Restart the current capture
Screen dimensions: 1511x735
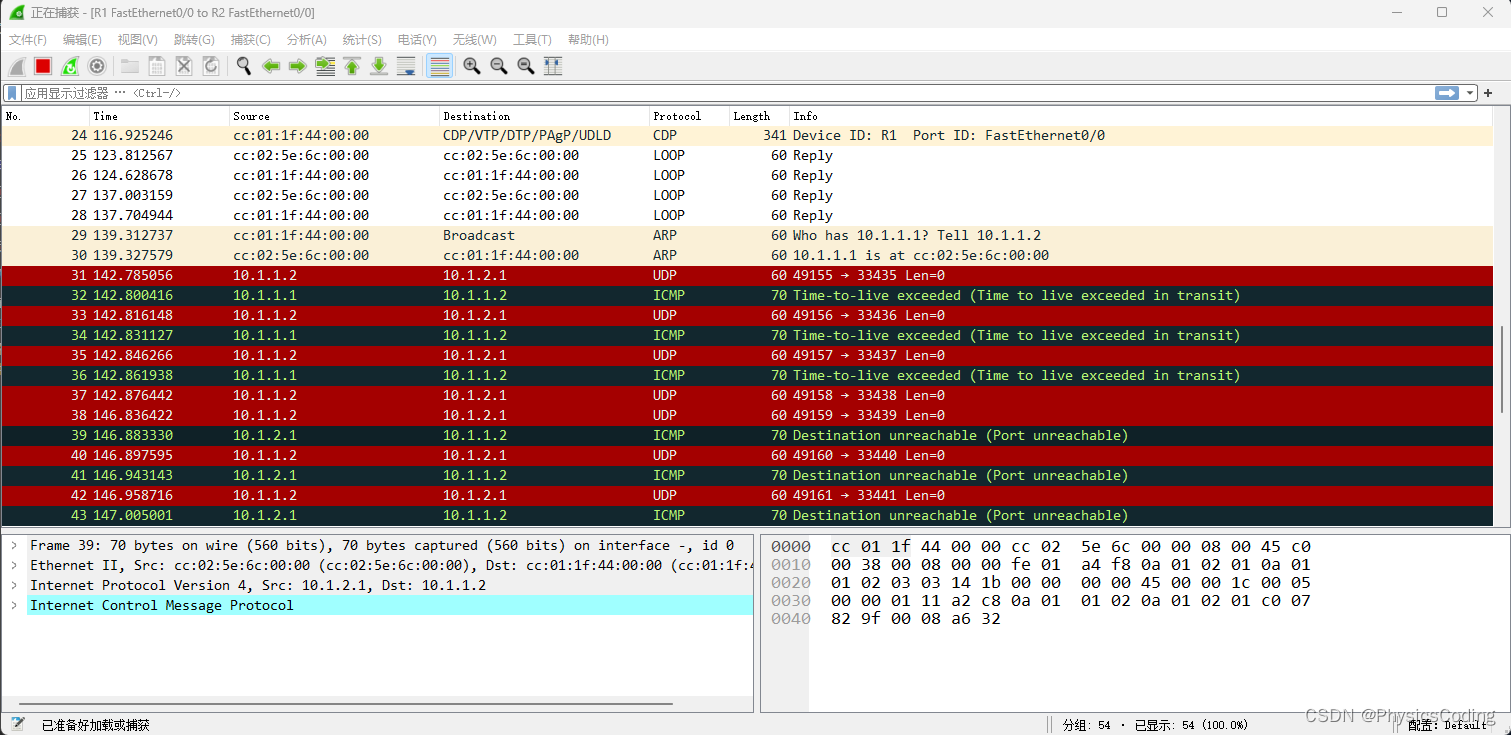tap(68, 66)
